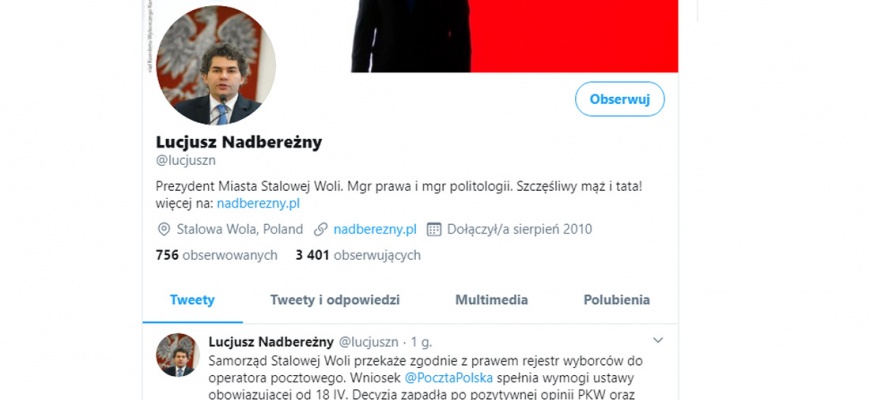Image resolution: width=870 pixels, height=400 pixels.
Task: Switch to Tweety tab
Action: click(x=192, y=300)
